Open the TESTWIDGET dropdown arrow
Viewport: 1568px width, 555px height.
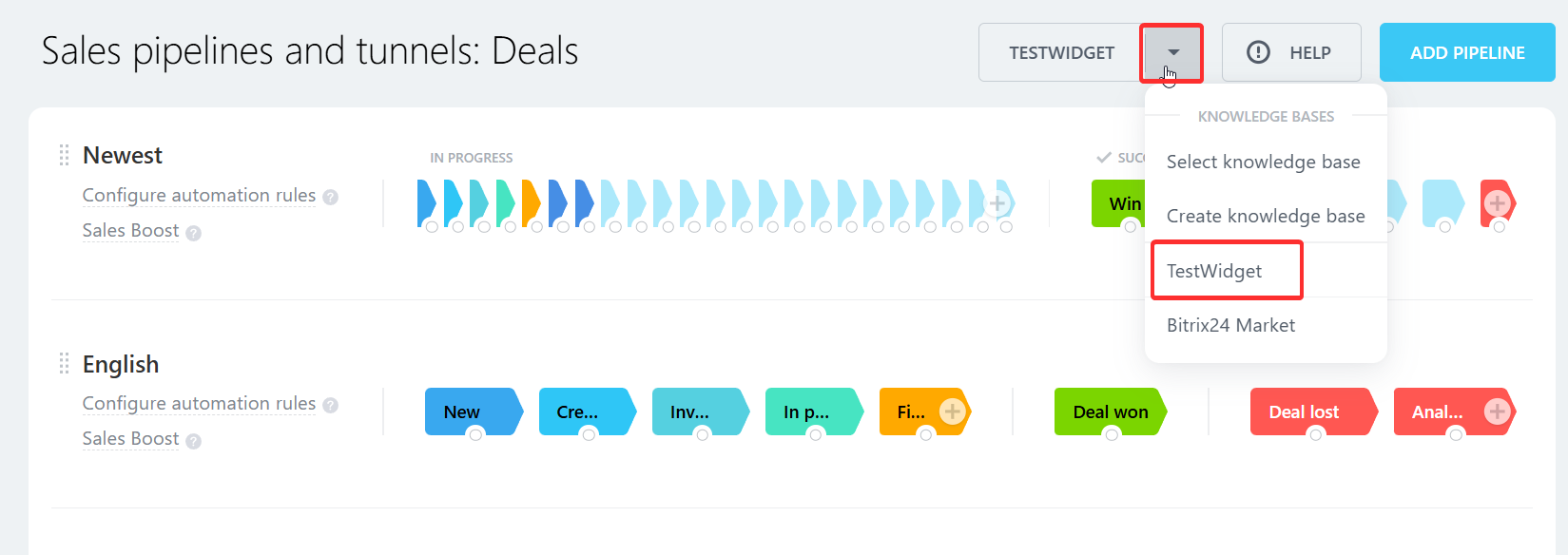pyautogui.click(x=1171, y=52)
